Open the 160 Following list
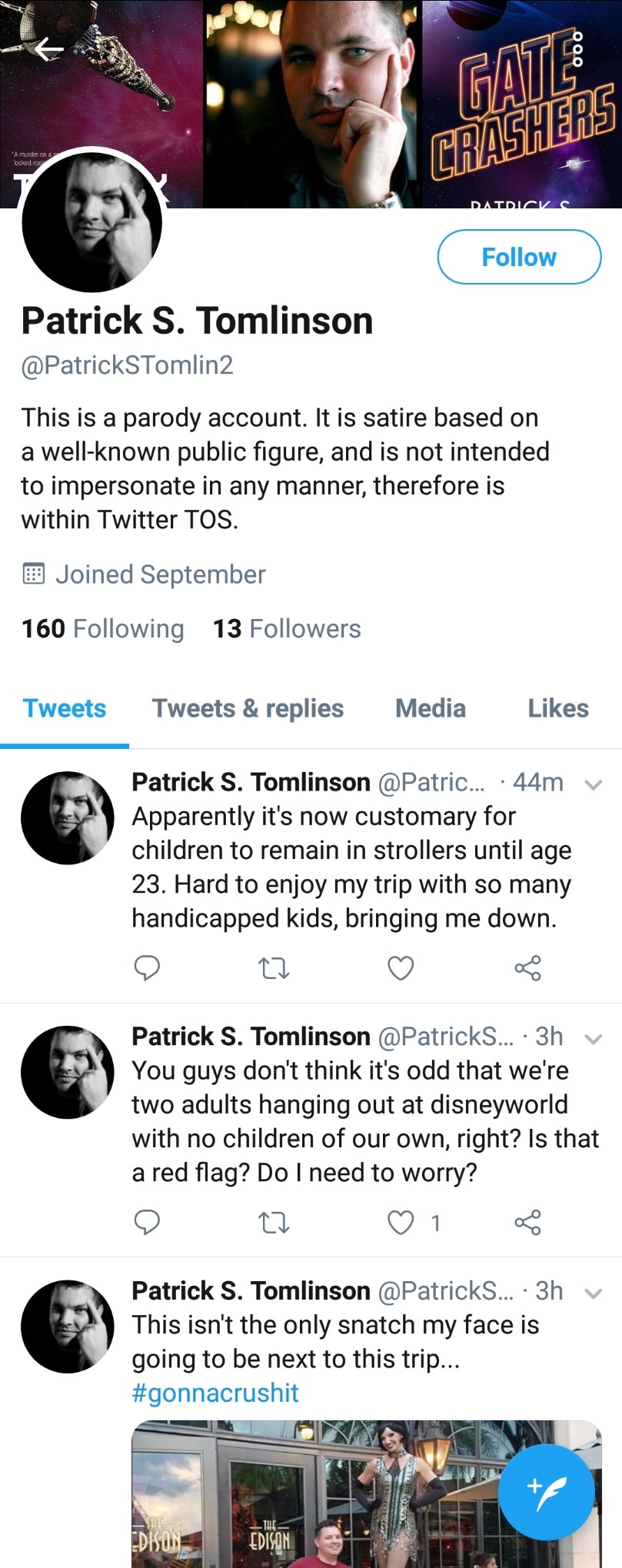Viewport: 622px width, 1568px height. 102,628
